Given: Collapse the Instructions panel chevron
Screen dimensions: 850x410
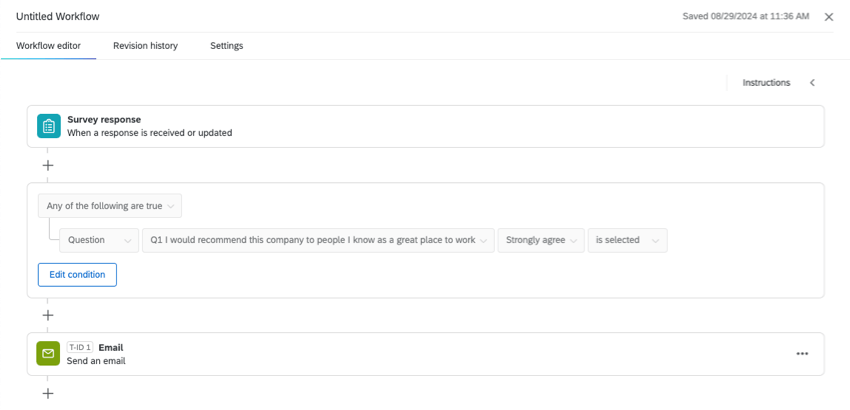Looking at the screenshot, I should tap(812, 83).
